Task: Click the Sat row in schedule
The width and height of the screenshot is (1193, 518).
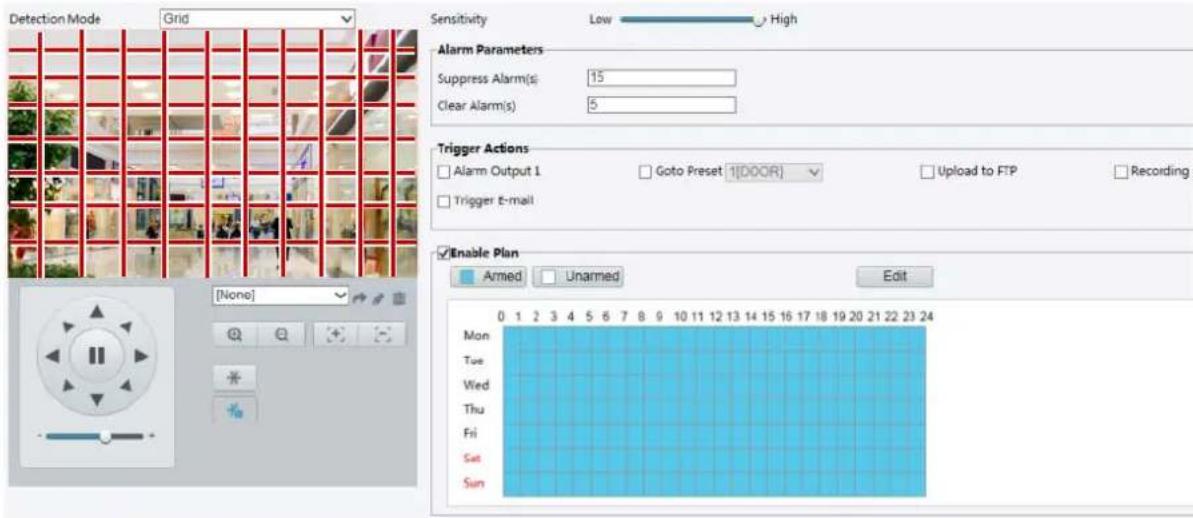Action: 714,459
